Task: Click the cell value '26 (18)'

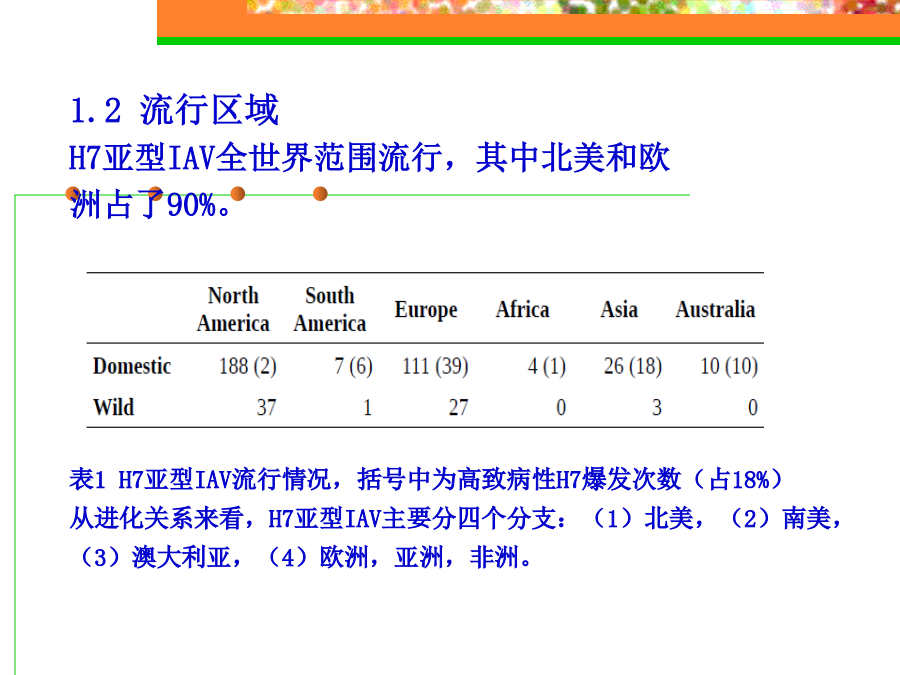Action: click(633, 366)
